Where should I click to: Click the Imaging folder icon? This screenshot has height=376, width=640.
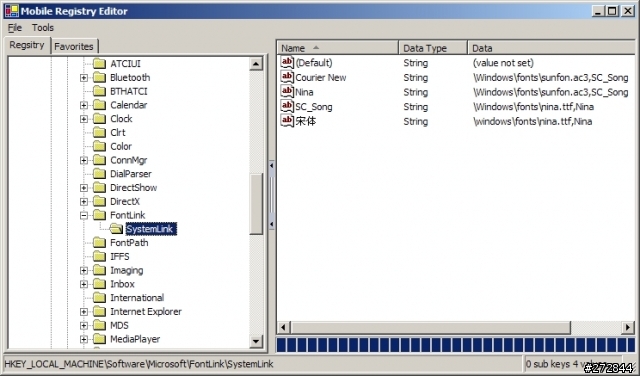point(99,270)
